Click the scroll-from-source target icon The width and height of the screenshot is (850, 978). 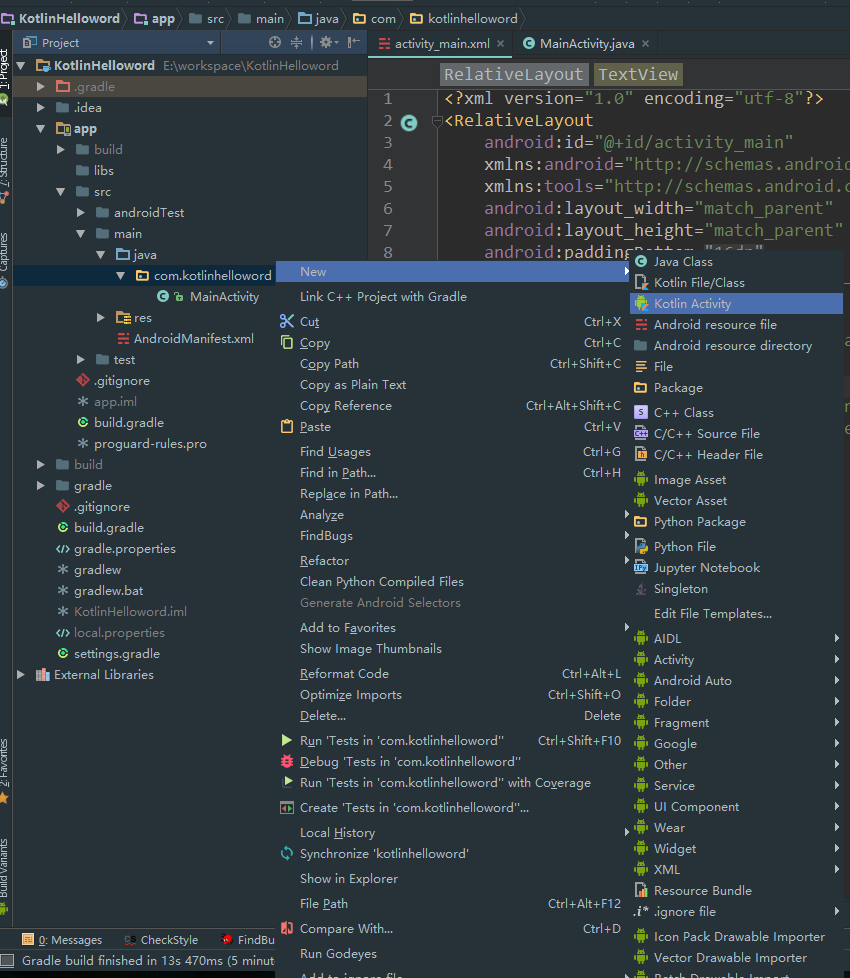275,42
